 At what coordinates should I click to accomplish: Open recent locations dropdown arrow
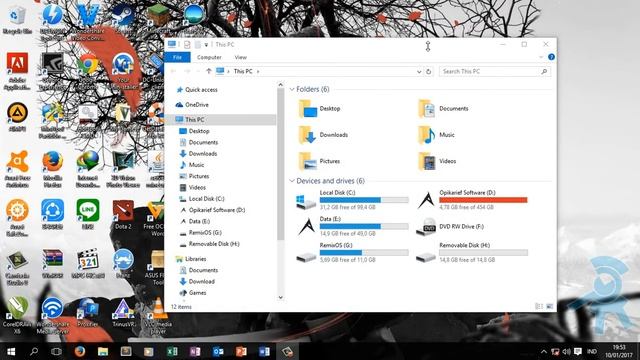point(198,71)
